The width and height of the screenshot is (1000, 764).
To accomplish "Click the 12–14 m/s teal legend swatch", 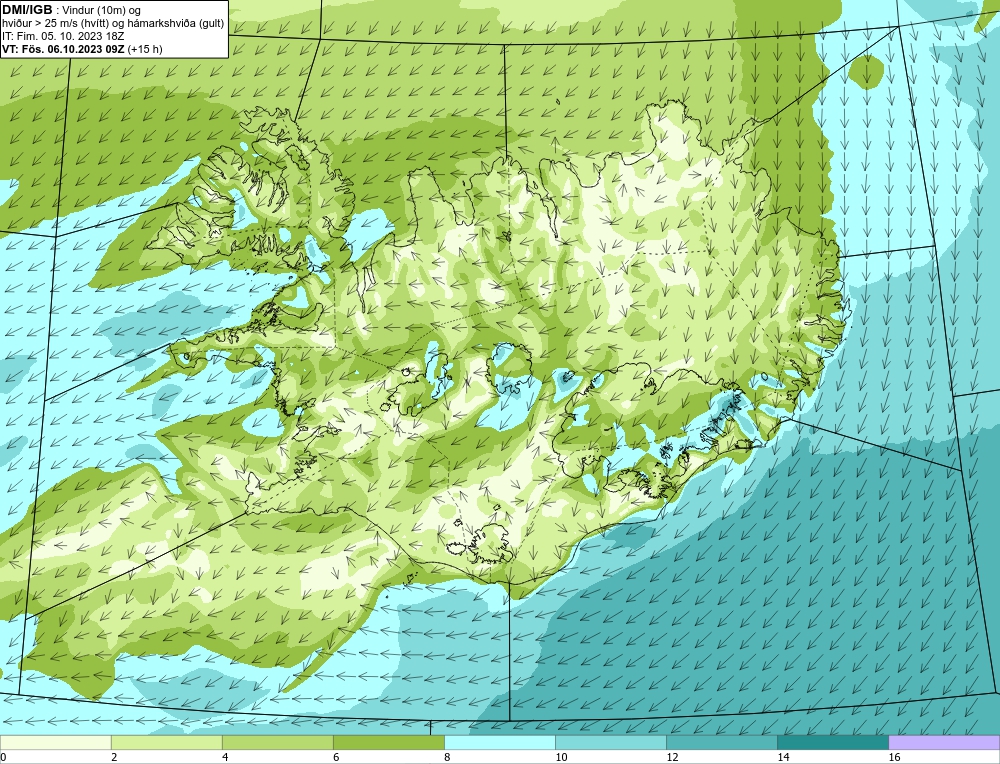I will 721,742.
